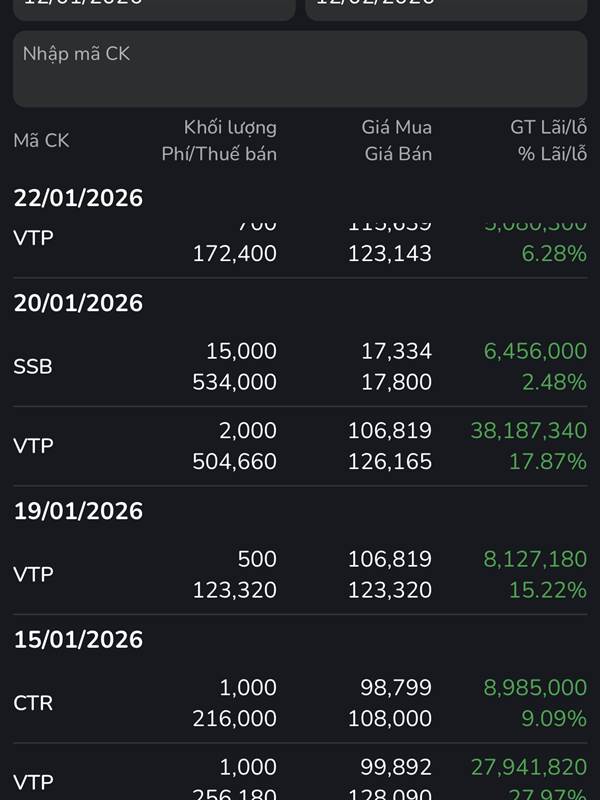Tap the 15.22% profit percentage
This screenshot has height=800, width=600.
548,590
